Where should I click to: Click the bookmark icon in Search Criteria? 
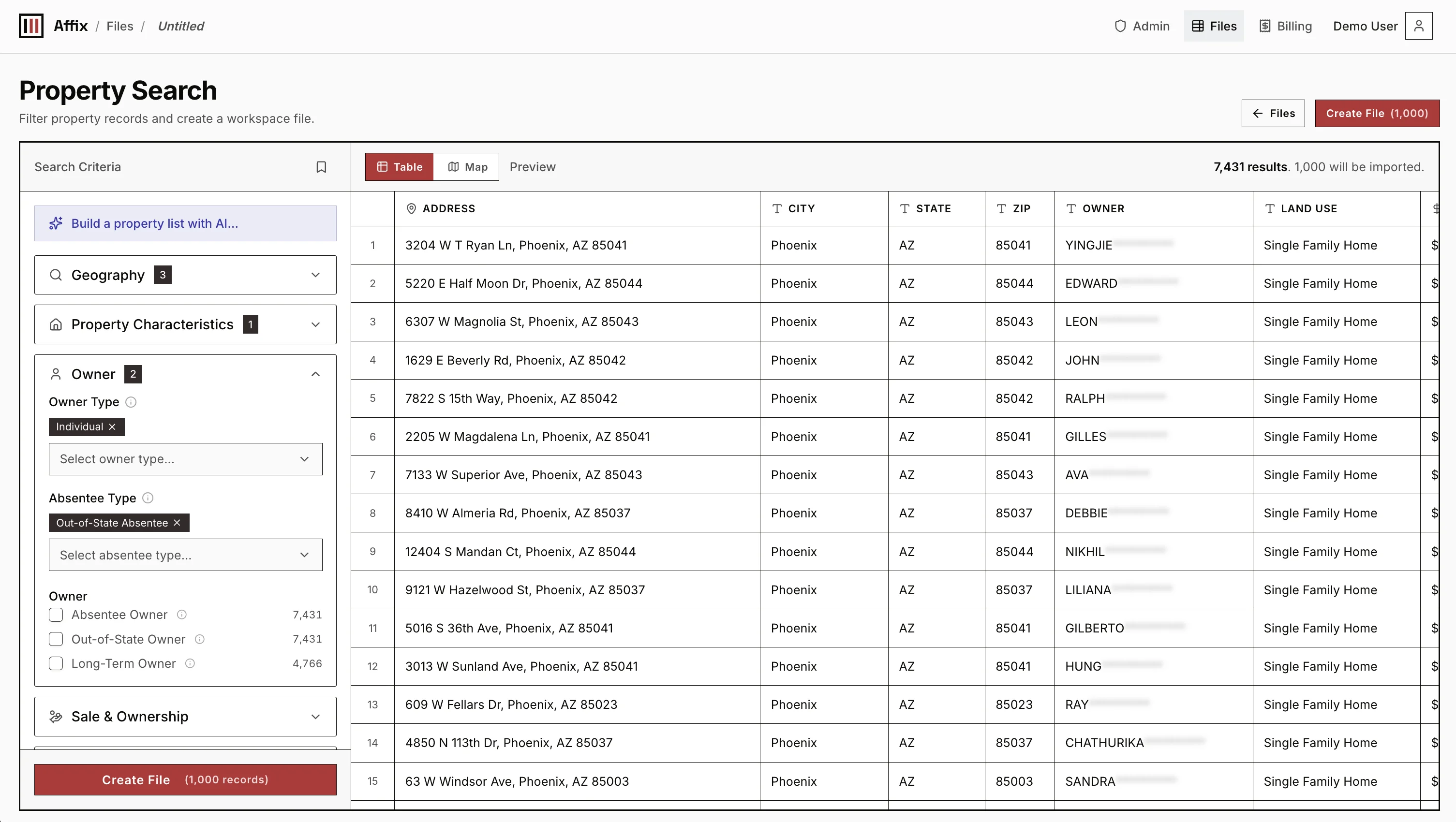click(321, 167)
